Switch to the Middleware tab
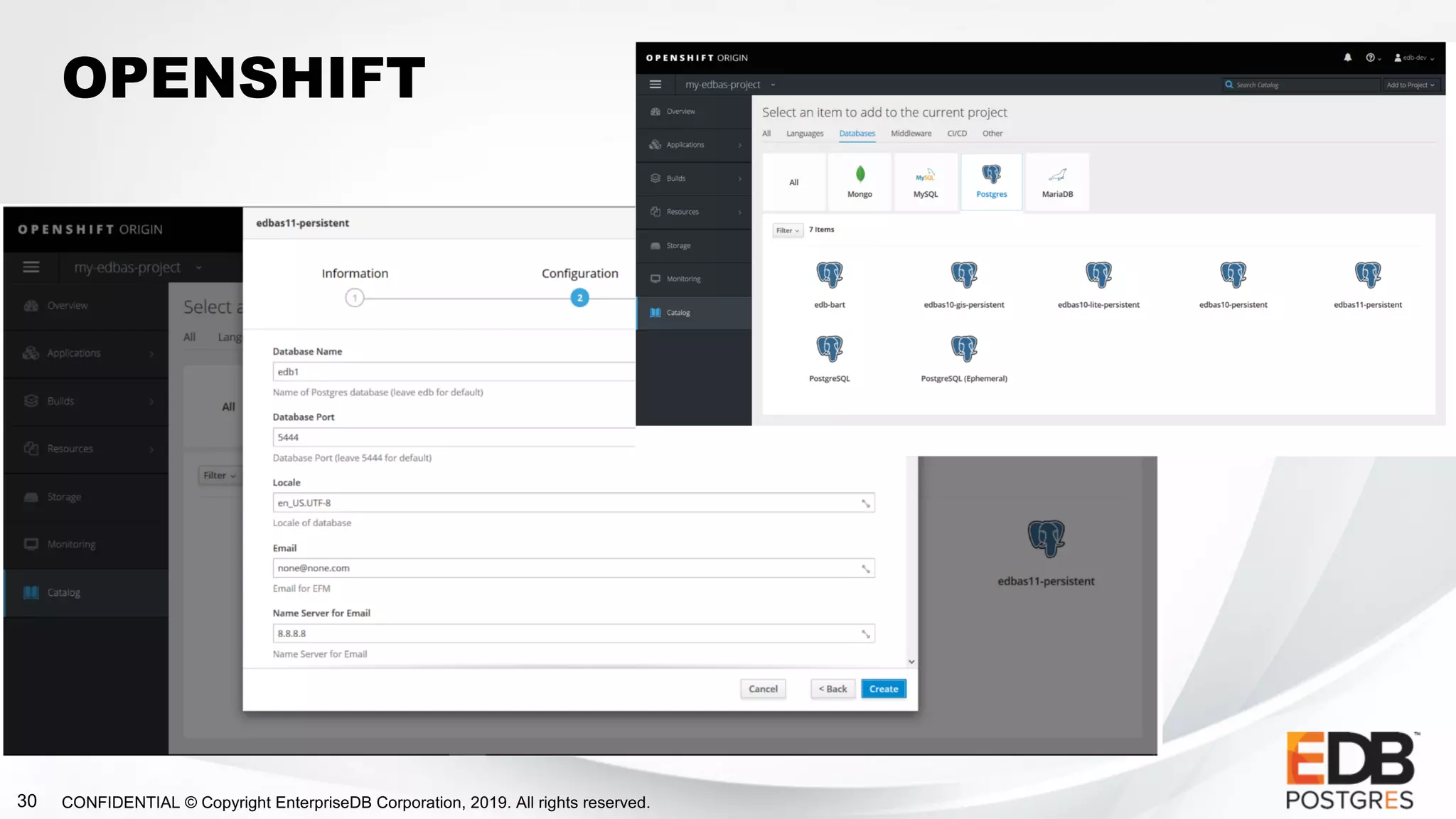This screenshot has width=1456, height=819. coord(911,134)
